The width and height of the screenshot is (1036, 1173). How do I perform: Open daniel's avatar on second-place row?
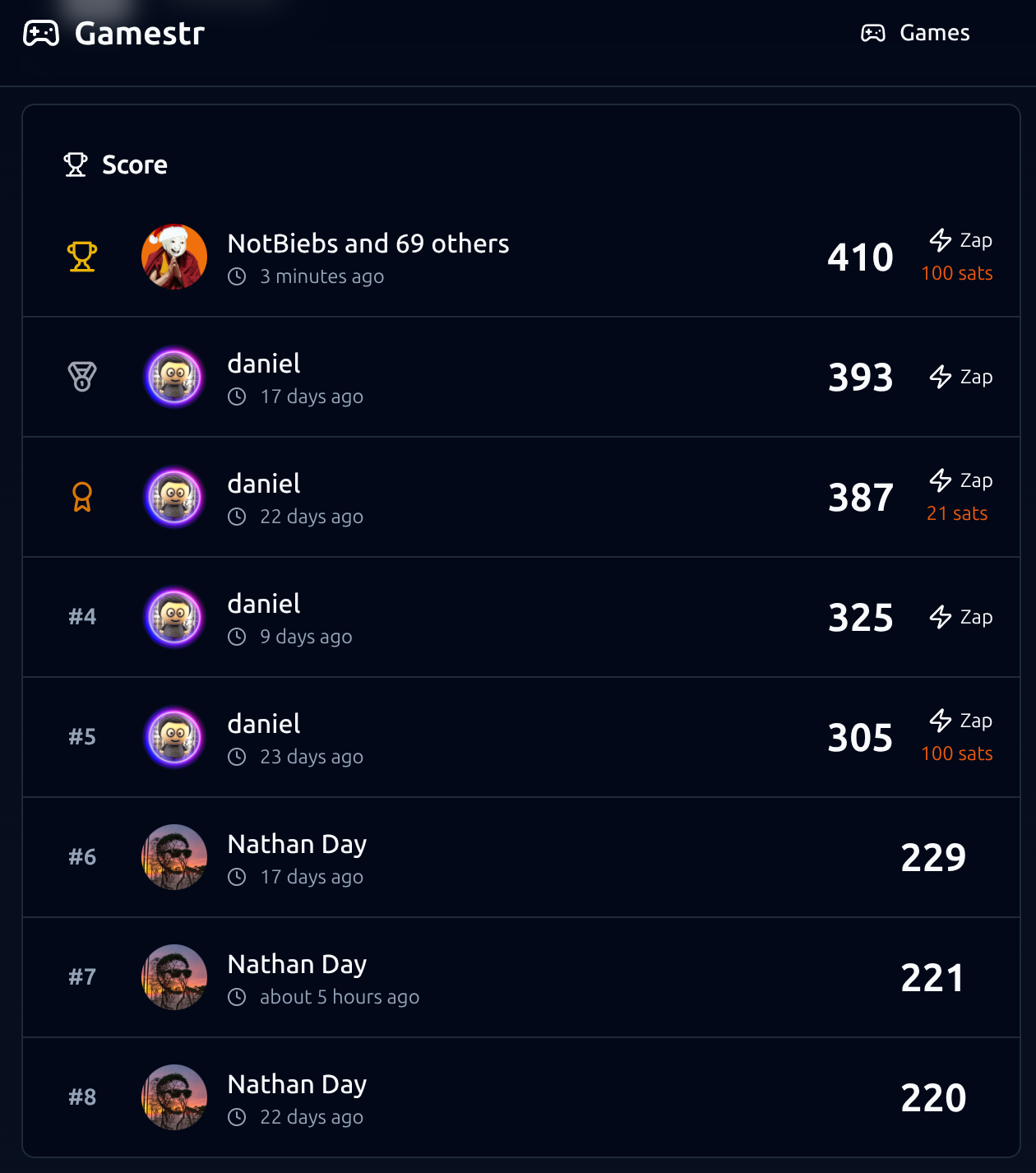[174, 377]
